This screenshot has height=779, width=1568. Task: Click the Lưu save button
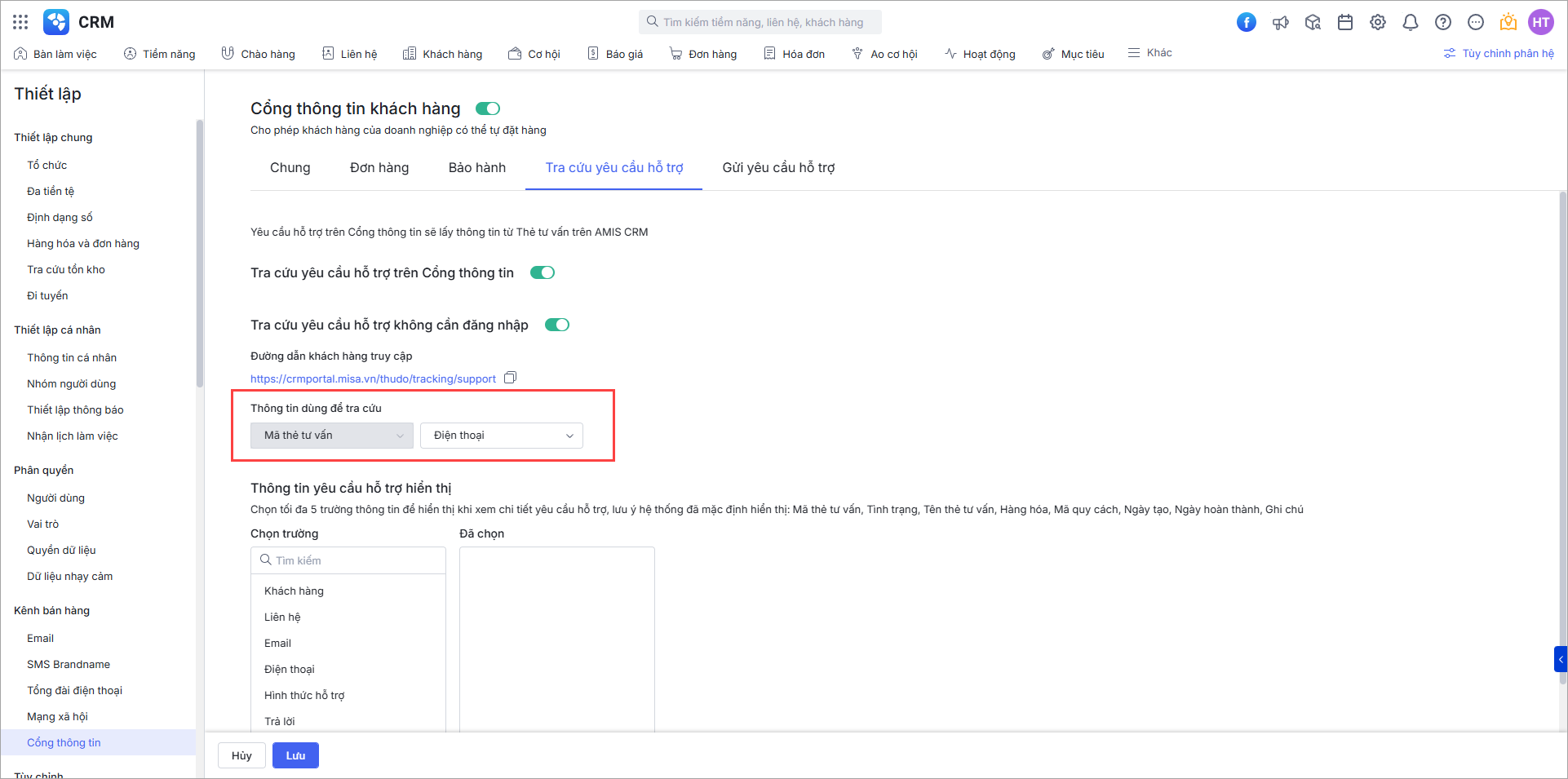[295, 755]
